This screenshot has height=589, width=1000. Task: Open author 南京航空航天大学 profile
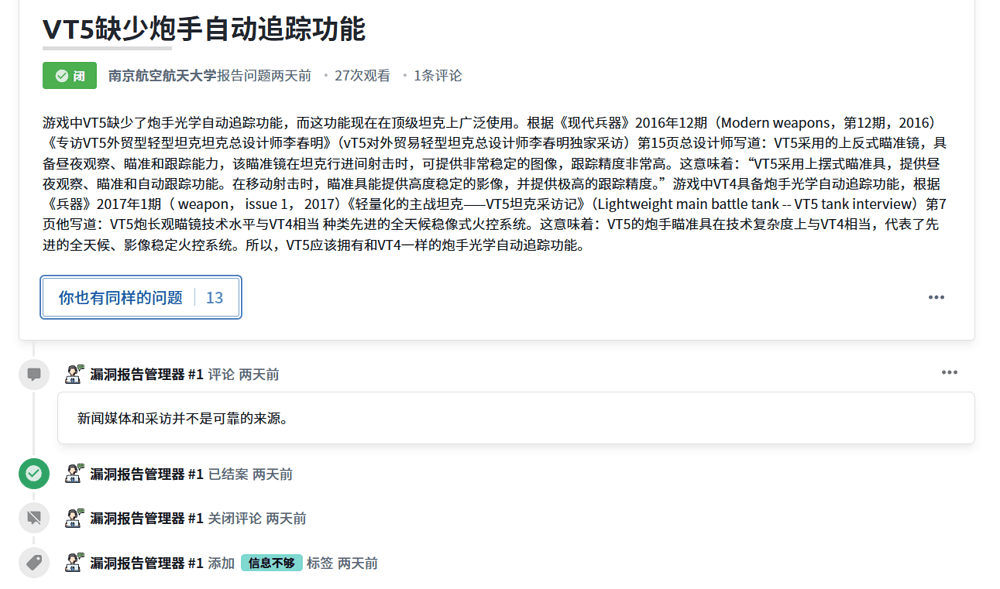(x=162, y=75)
